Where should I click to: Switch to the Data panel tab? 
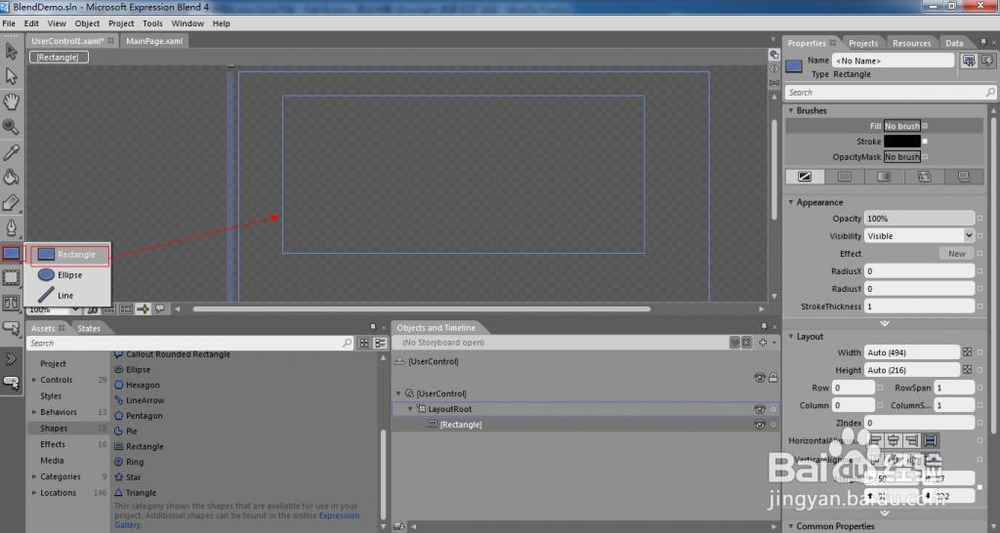[954, 43]
